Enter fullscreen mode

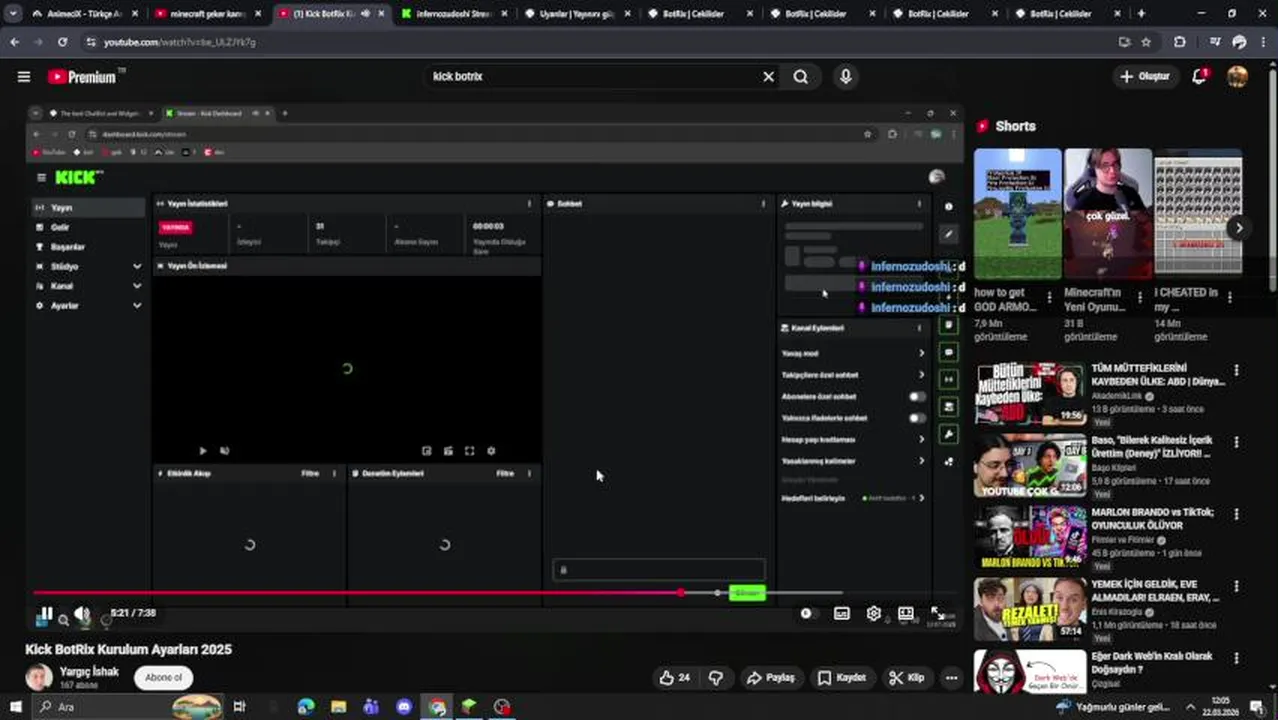[938, 614]
